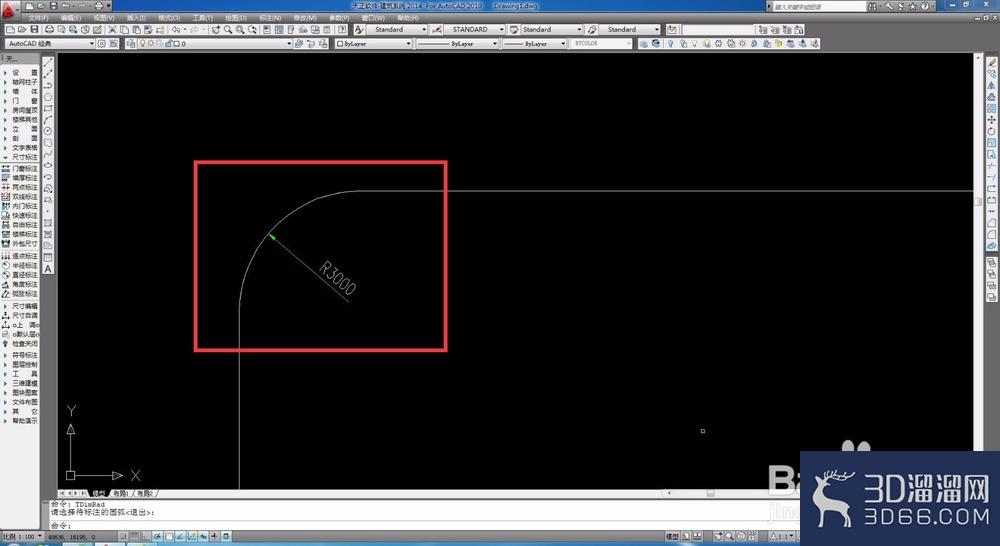Click the Copy icon in standard toolbar
The width and height of the screenshot is (1000, 546).
click(x=124, y=29)
